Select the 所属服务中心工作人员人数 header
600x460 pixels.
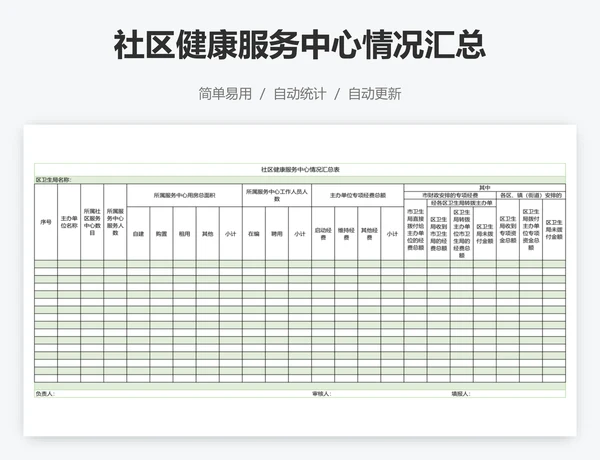coord(277,195)
